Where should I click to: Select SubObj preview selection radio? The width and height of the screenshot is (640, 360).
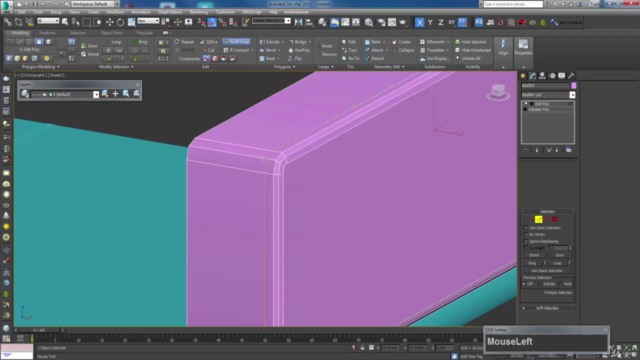click(540, 284)
